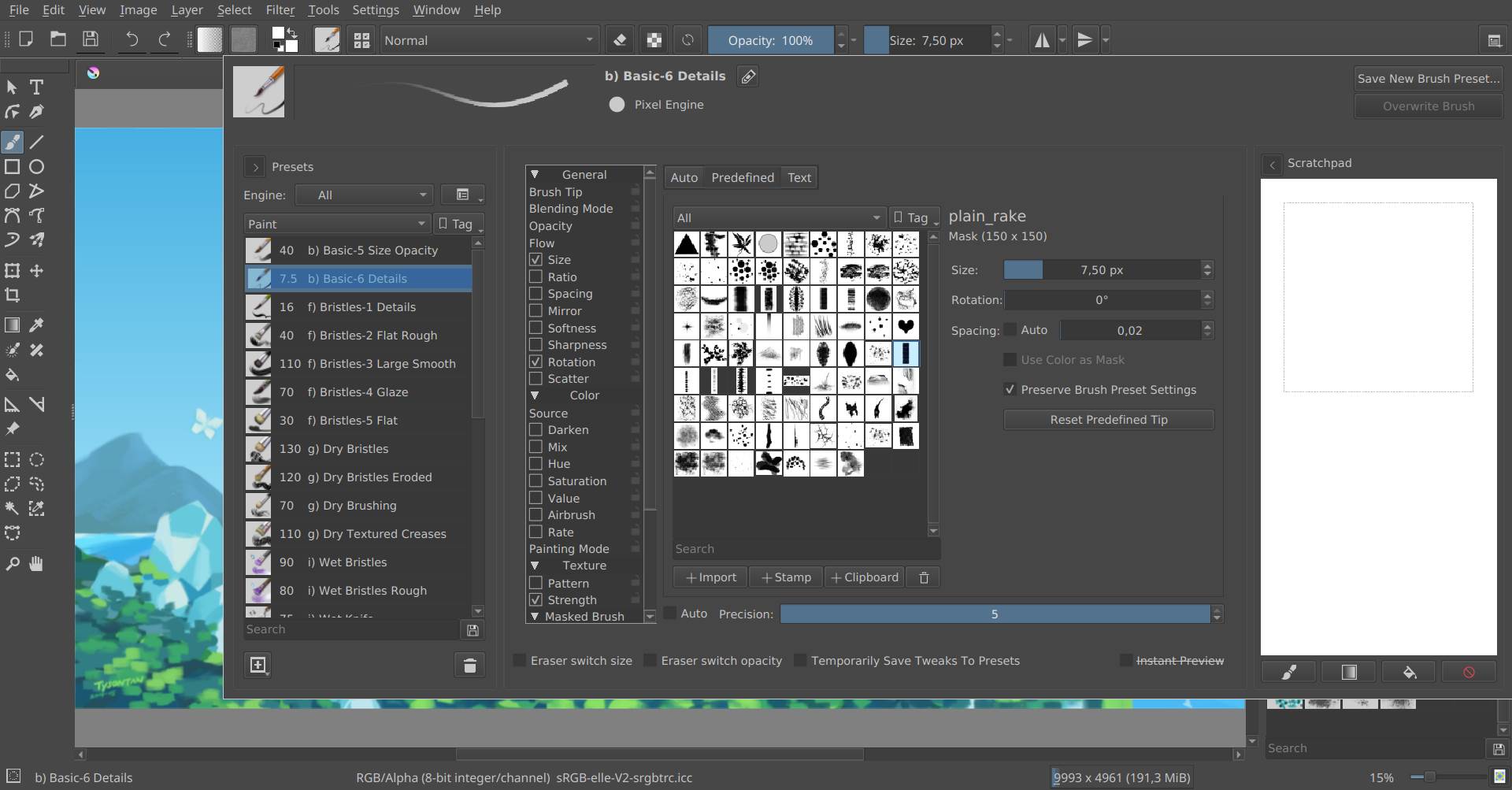Select the Crop tool

(13, 295)
